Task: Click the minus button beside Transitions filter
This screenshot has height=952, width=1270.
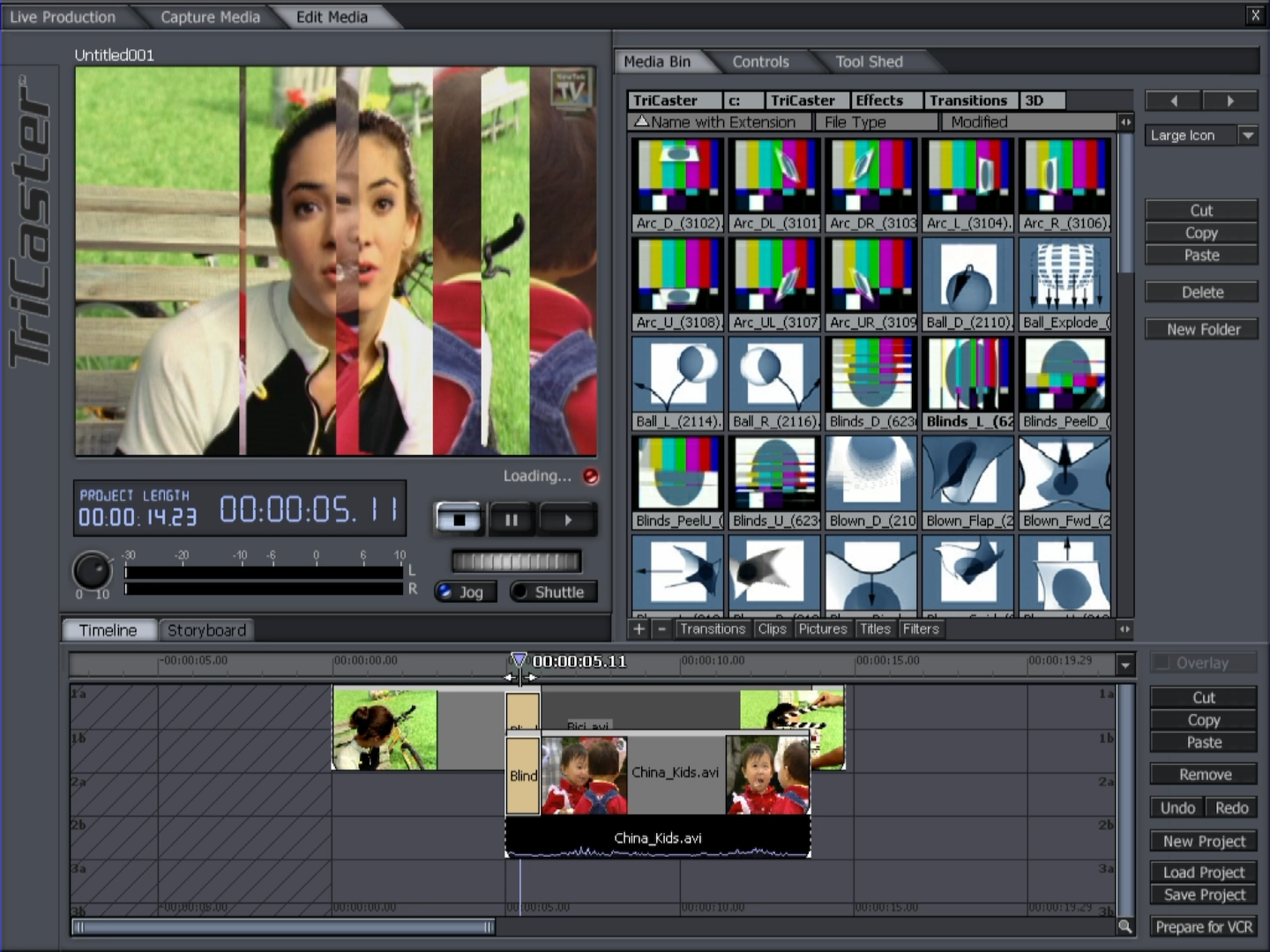Action: coord(662,628)
